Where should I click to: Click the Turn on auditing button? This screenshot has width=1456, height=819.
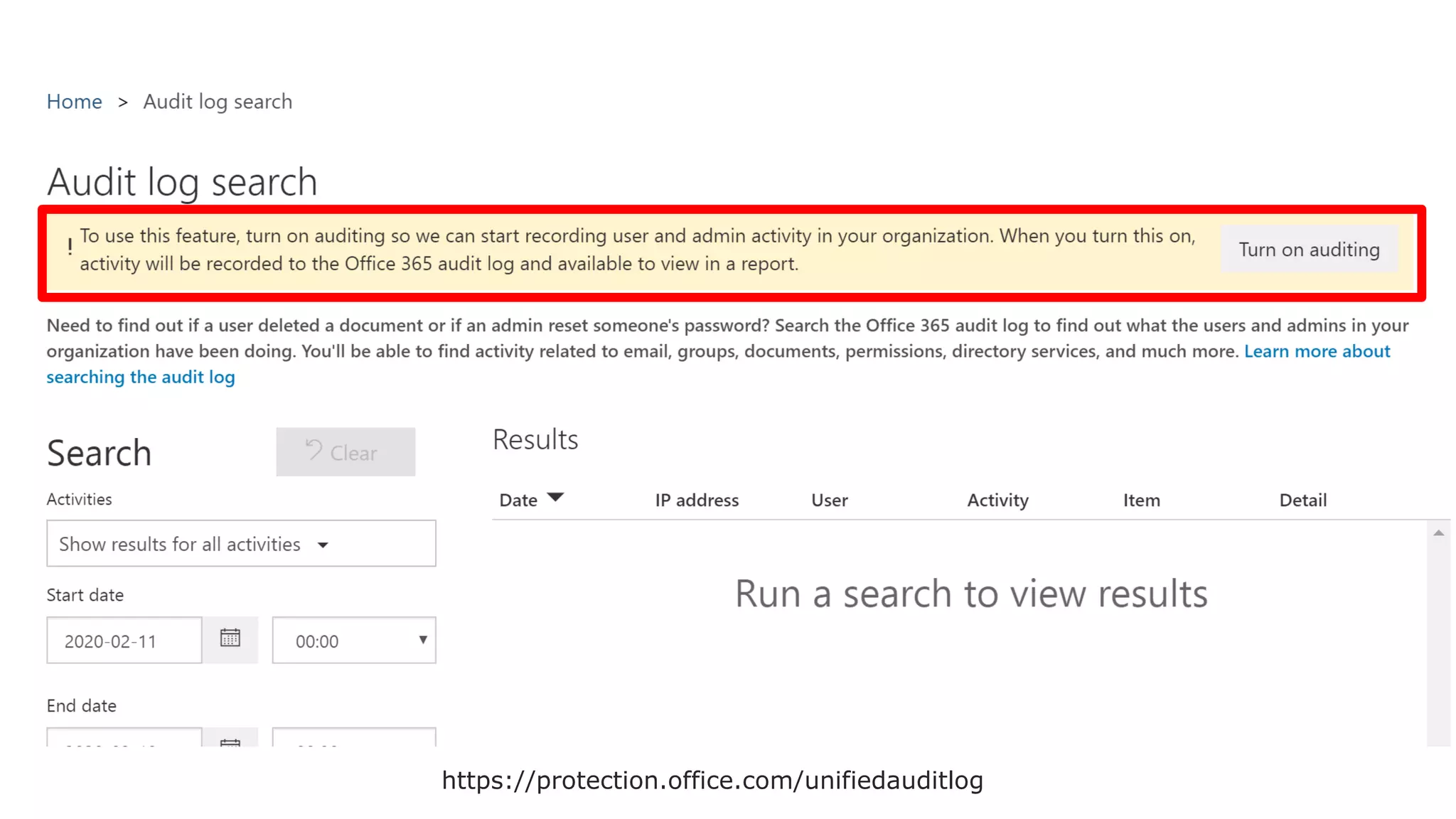click(x=1309, y=250)
